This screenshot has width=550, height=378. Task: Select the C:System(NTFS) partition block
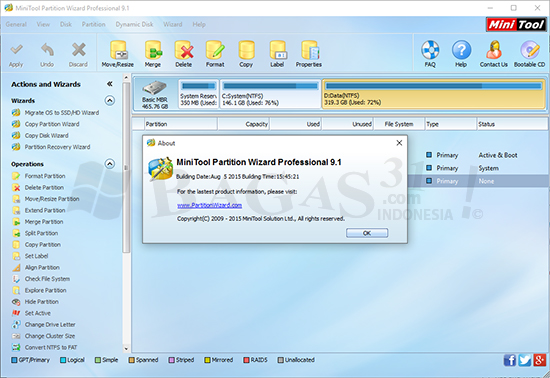pyautogui.click(x=270, y=94)
